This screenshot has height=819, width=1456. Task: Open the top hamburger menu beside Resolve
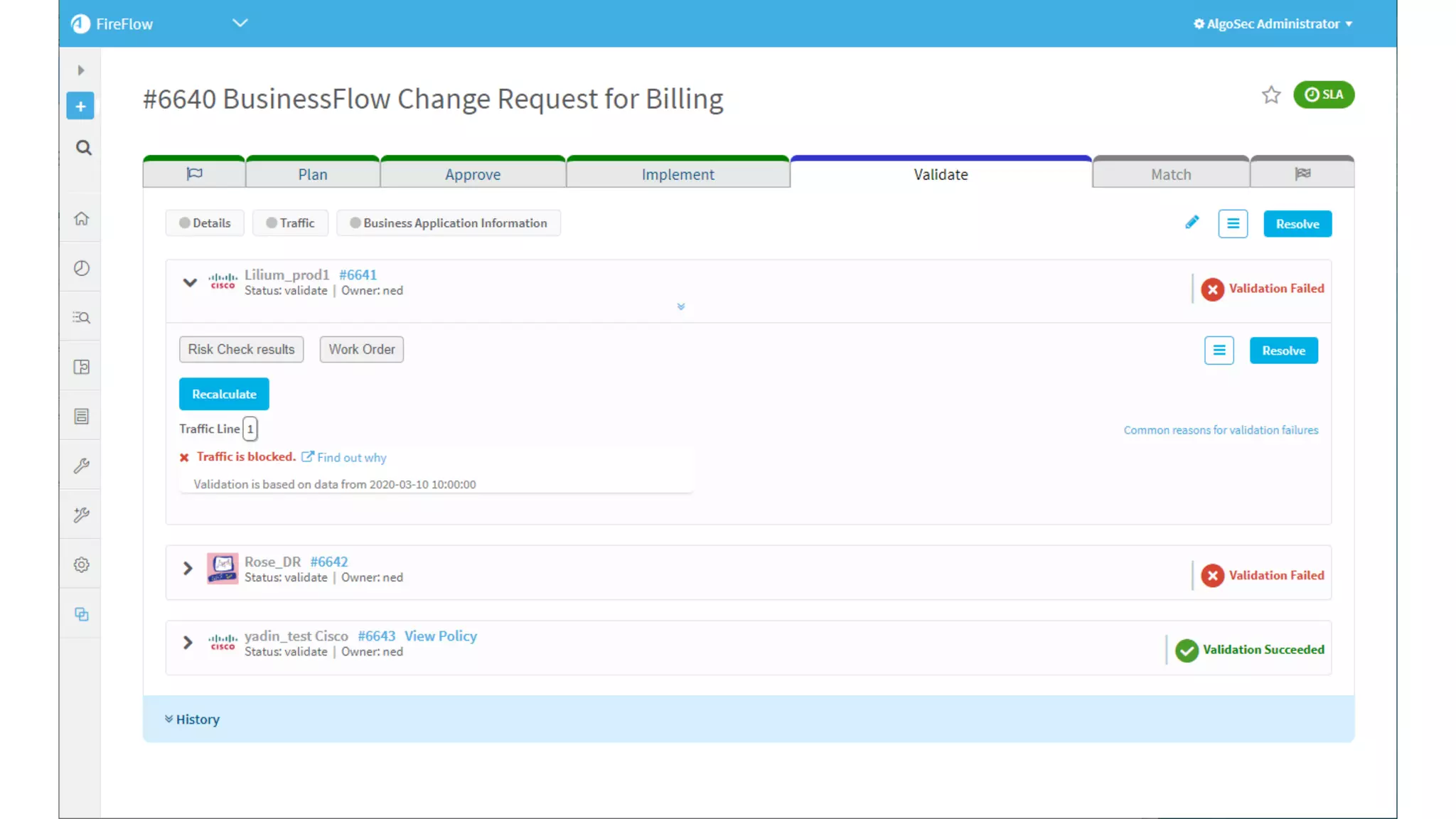(1233, 224)
